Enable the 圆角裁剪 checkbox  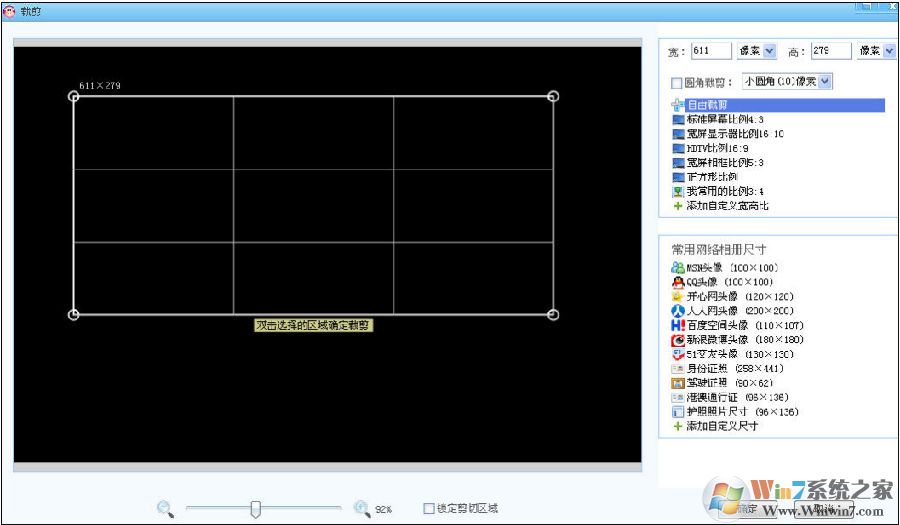(677, 82)
